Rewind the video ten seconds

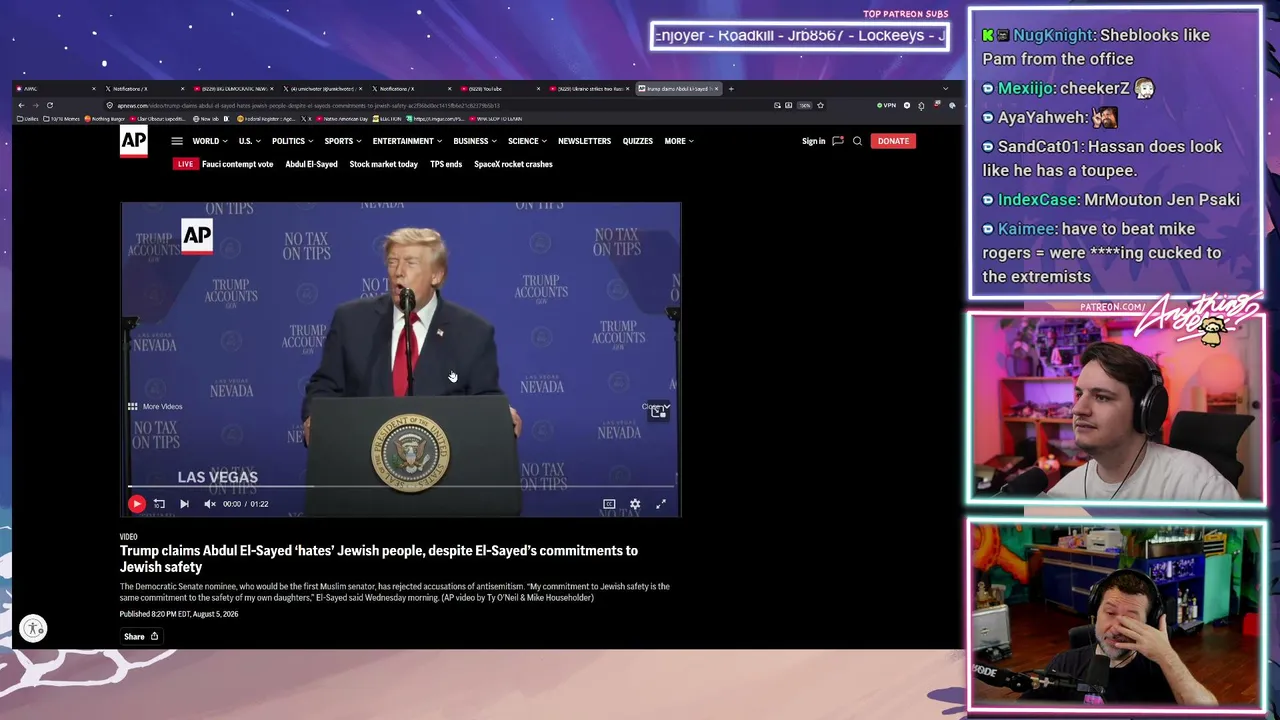pyautogui.click(x=159, y=504)
